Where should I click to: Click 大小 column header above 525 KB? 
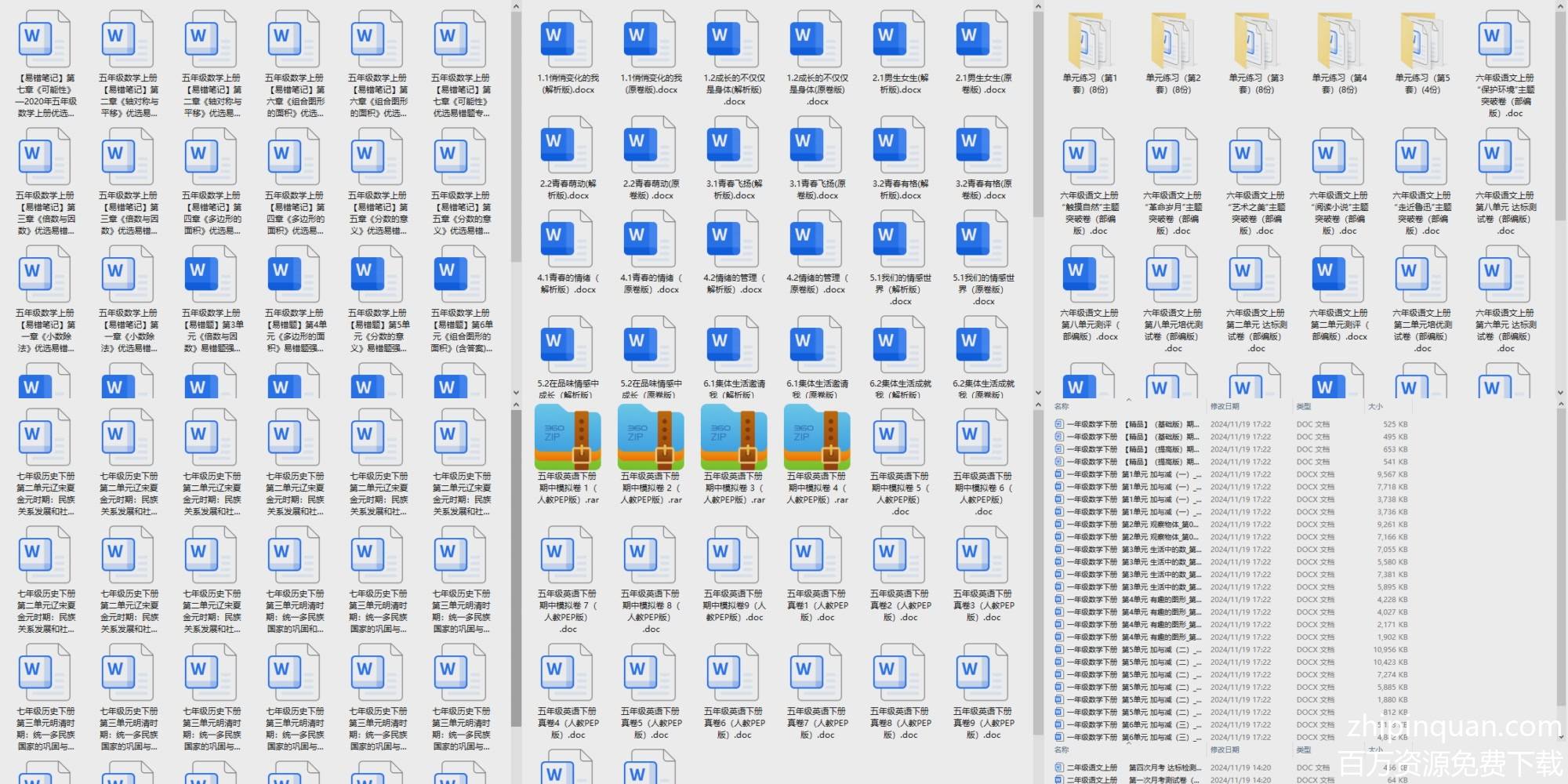pyautogui.click(x=1375, y=406)
